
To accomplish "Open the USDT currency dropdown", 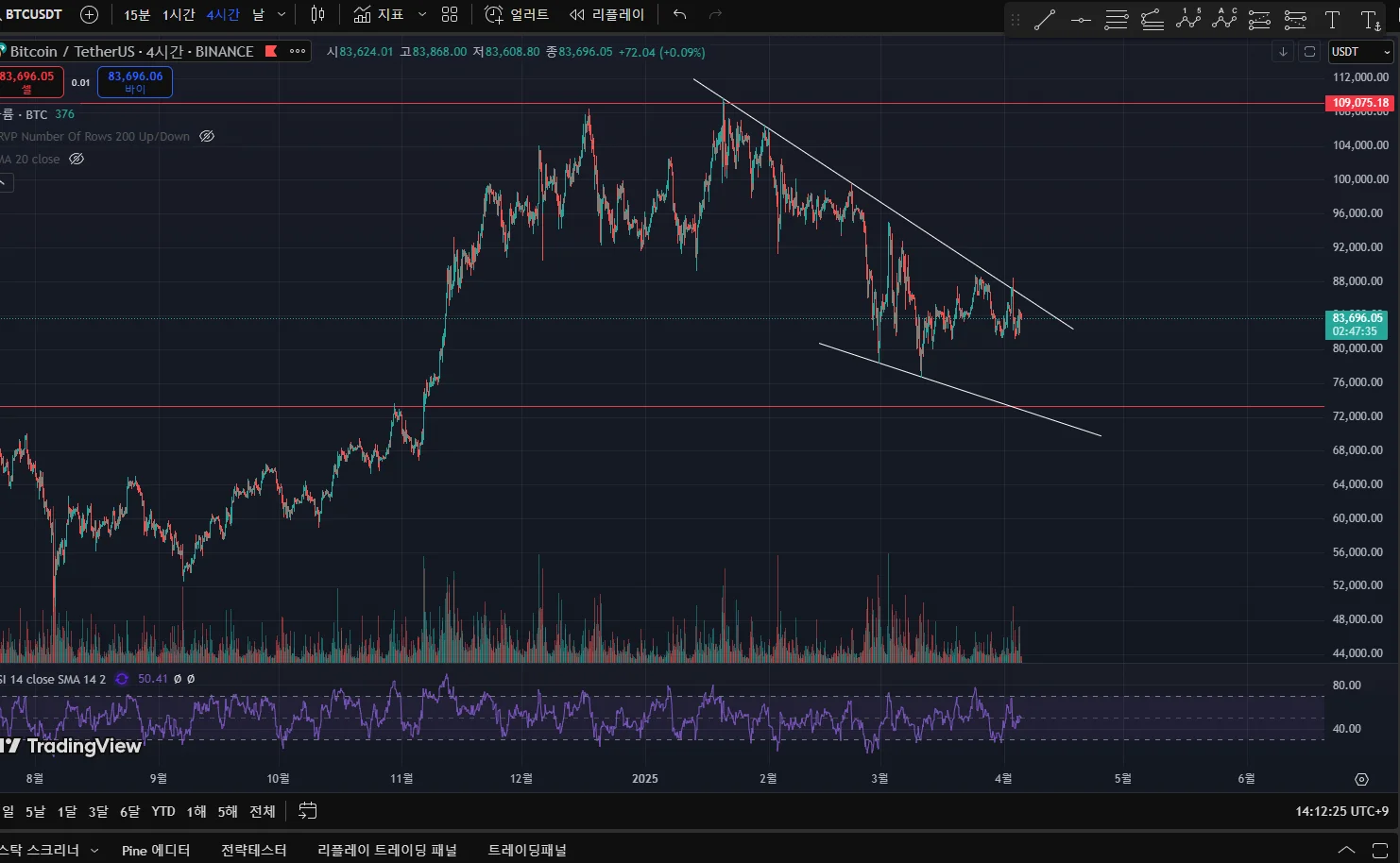I will coord(1360,52).
